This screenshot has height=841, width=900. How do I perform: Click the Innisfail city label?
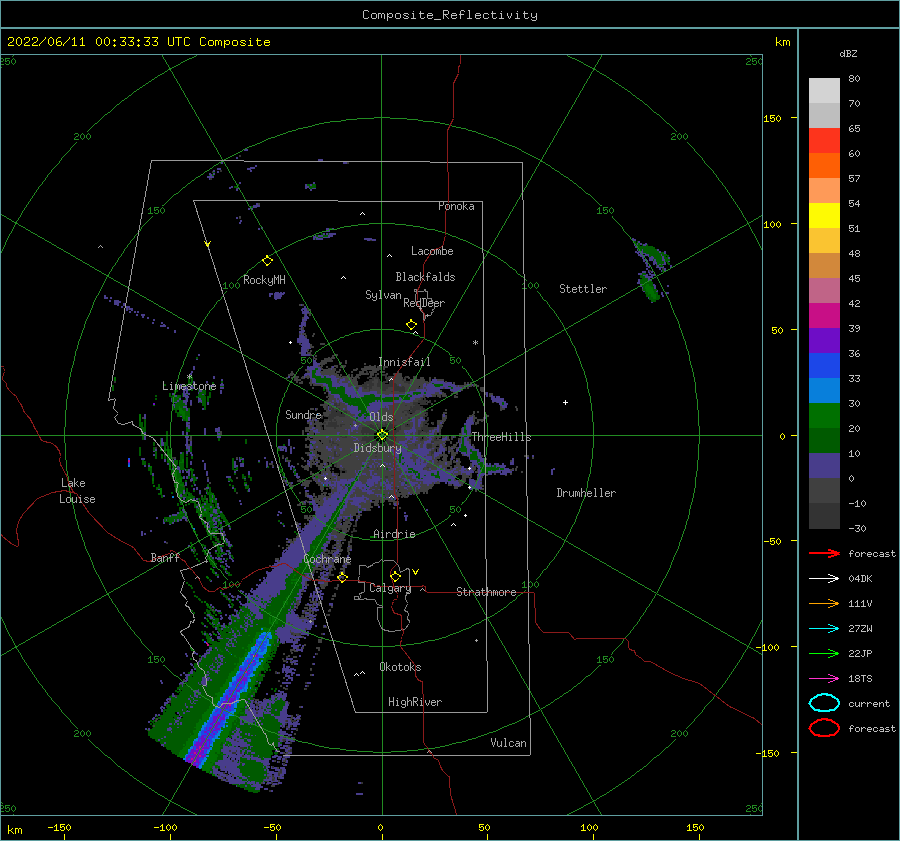click(404, 362)
